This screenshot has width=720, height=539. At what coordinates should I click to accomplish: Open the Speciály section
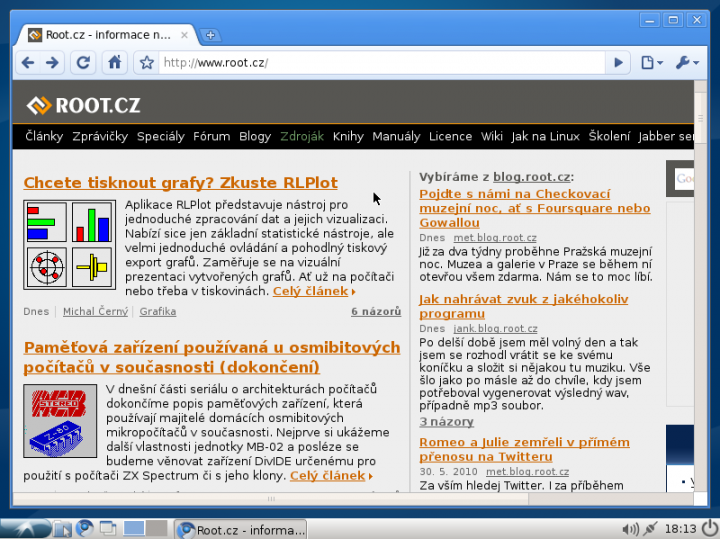tap(161, 136)
